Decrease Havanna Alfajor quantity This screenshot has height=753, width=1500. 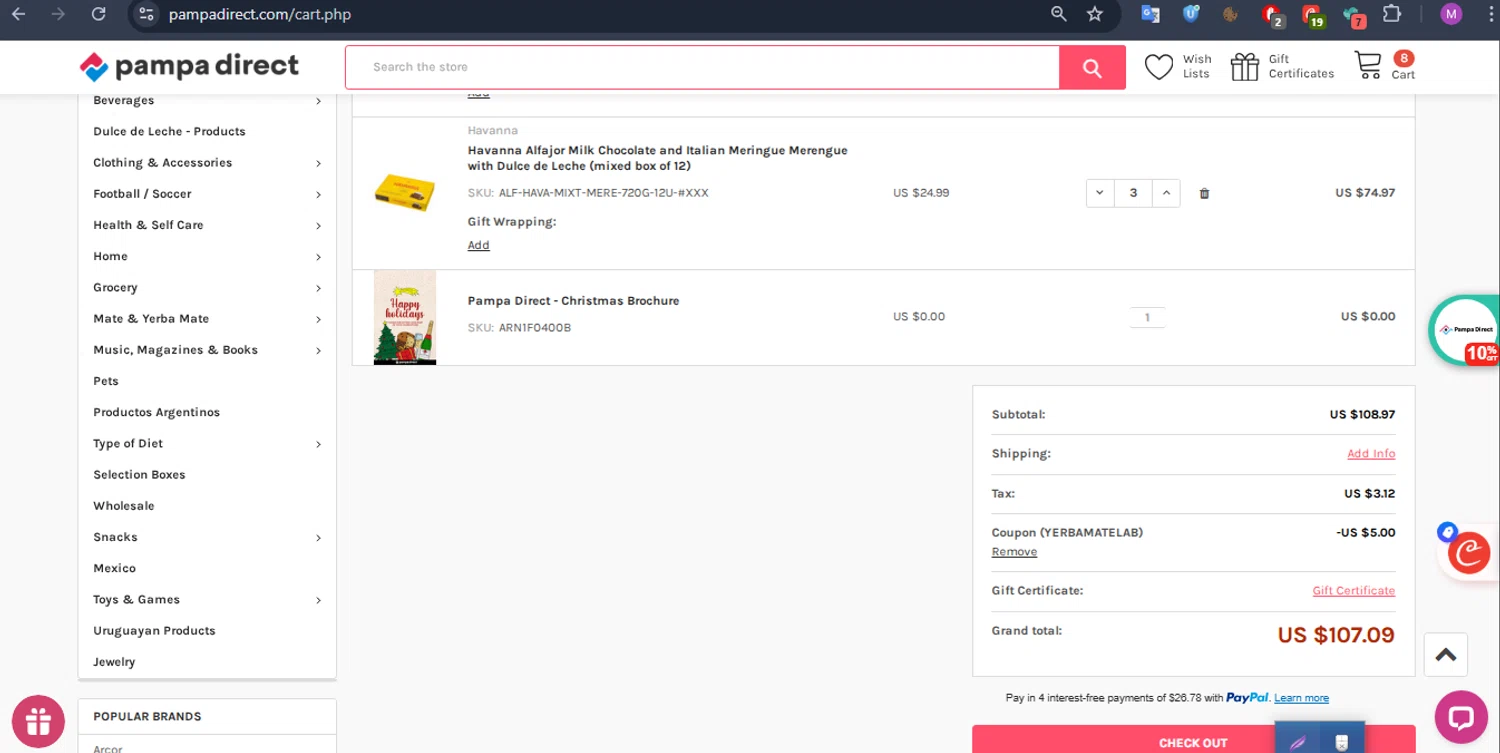pos(1100,193)
